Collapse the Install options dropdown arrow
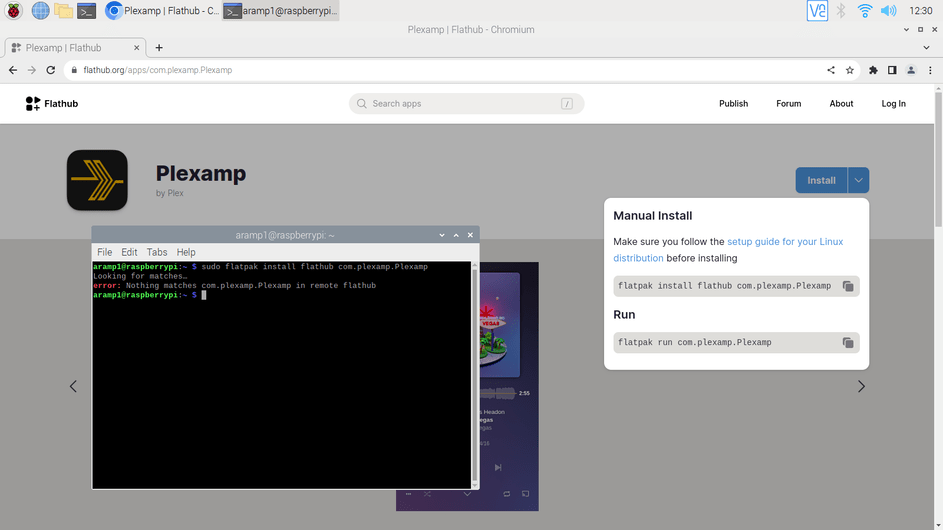 pos(858,180)
